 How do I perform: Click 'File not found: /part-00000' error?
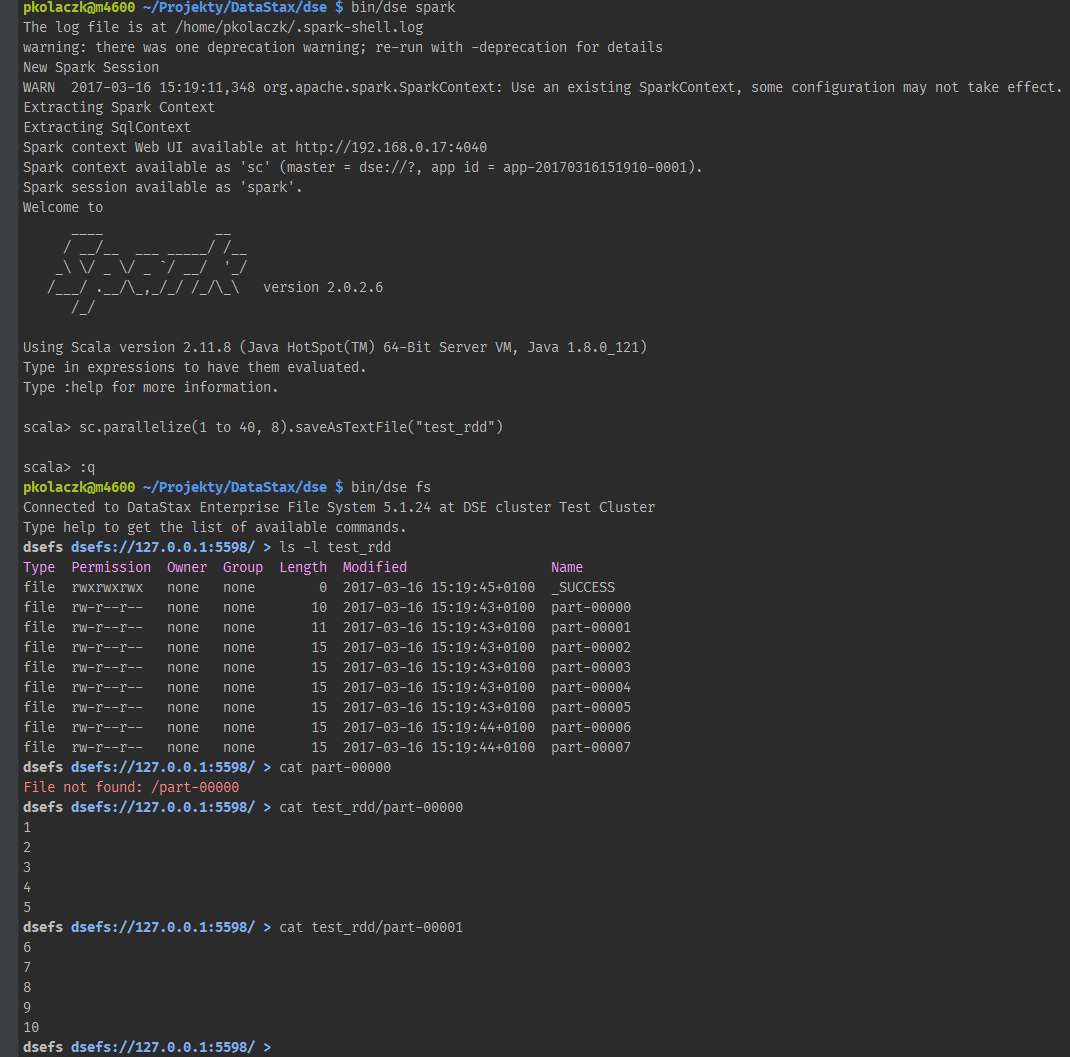[x=131, y=787]
